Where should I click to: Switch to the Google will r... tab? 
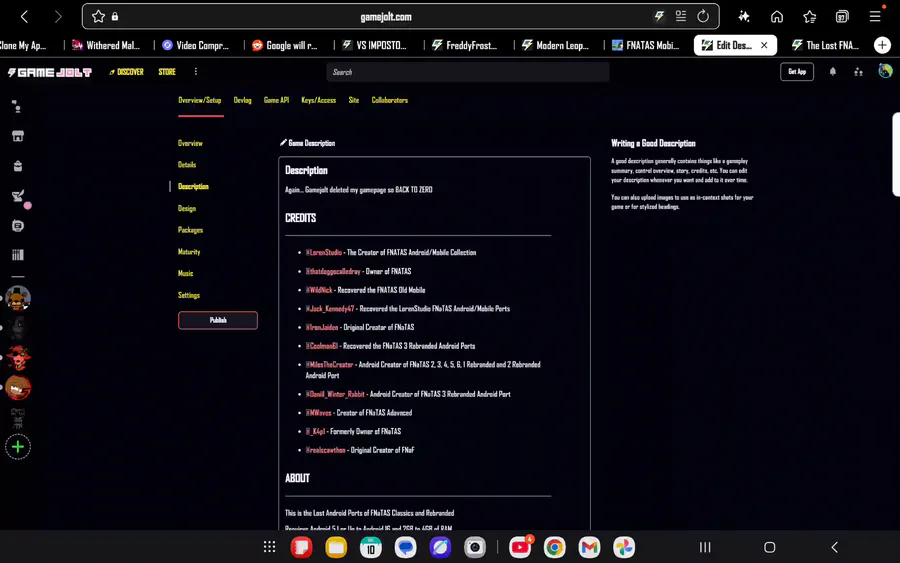click(285, 45)
